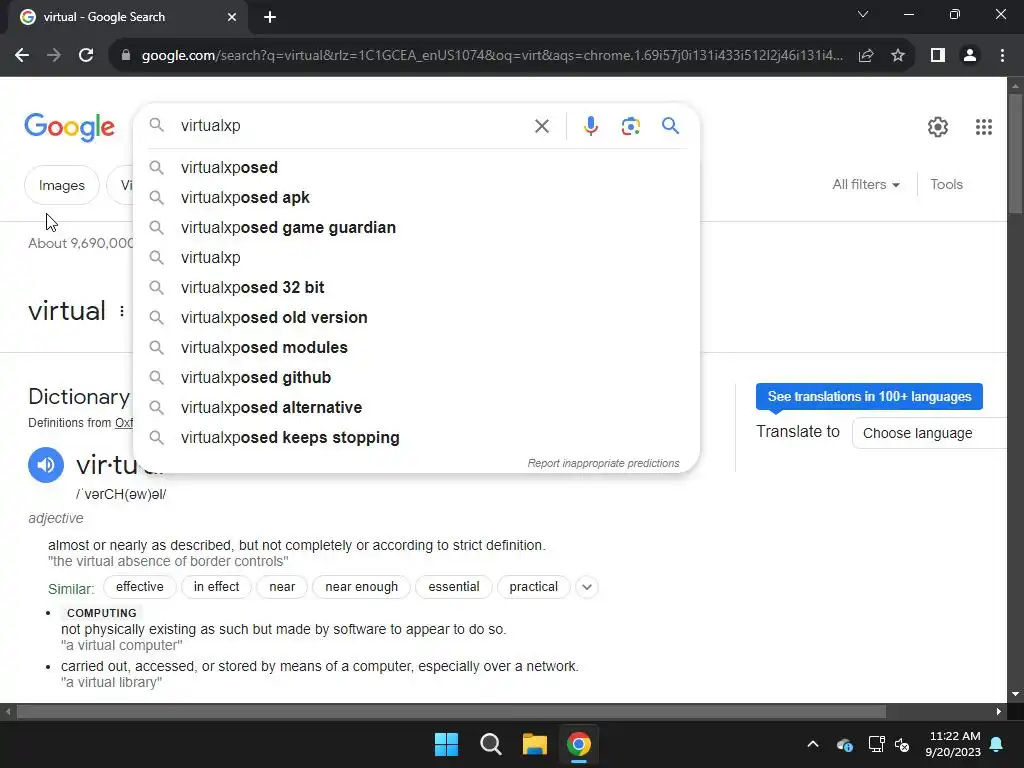The width and height of the screenshot is (1024, 768).
Task: Open the Windows Start menu
Action: pyautogui.click(x=447, y=744)
